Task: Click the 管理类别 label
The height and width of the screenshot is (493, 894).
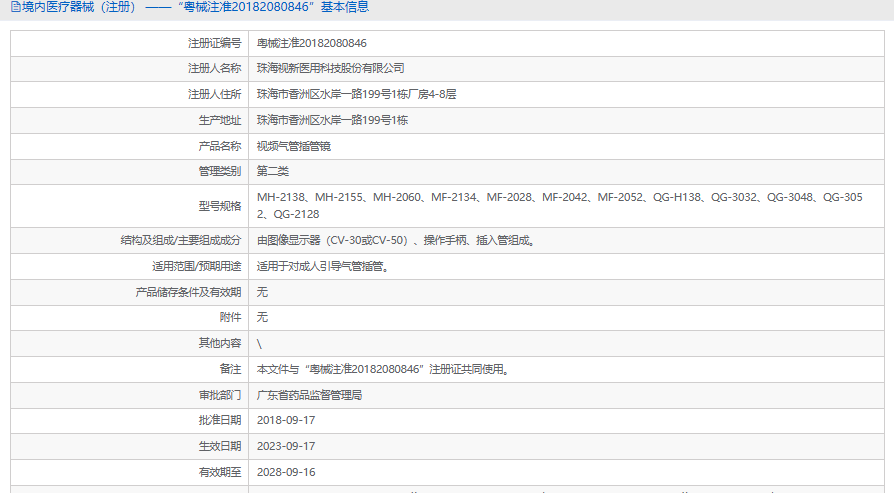Action: pyautogui.click(x=220, y=171)
